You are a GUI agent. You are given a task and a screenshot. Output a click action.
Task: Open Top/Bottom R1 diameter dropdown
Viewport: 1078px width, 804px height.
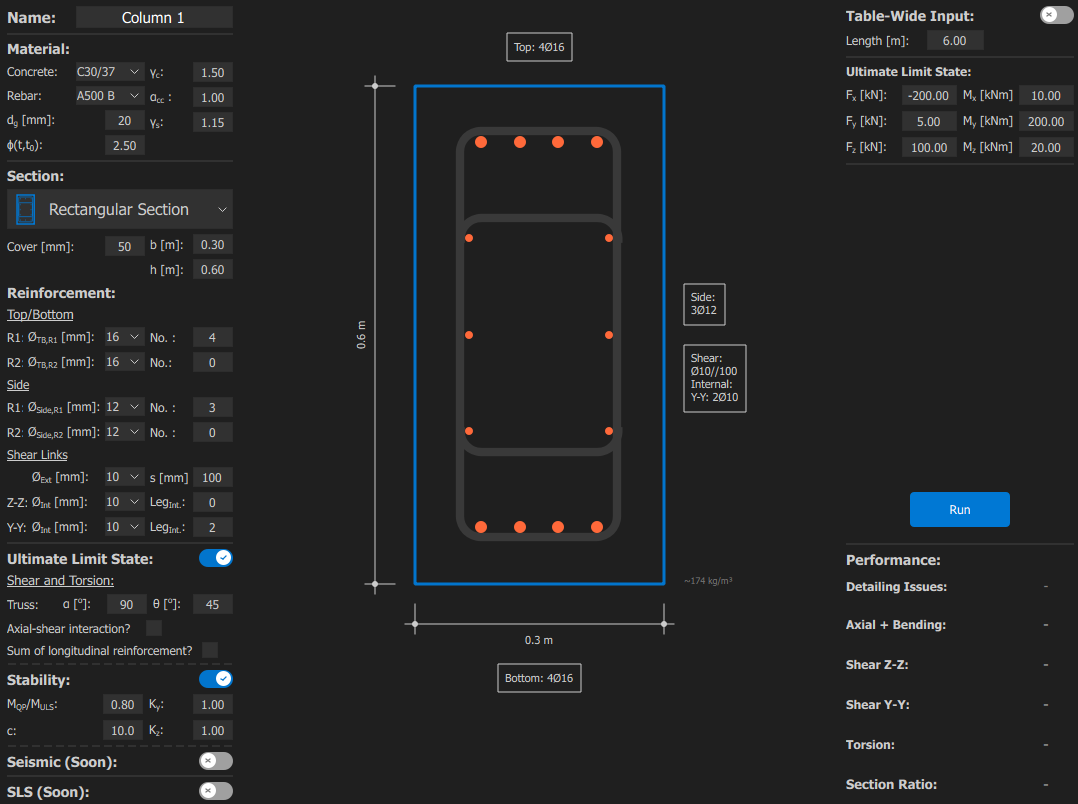point(124,337)
